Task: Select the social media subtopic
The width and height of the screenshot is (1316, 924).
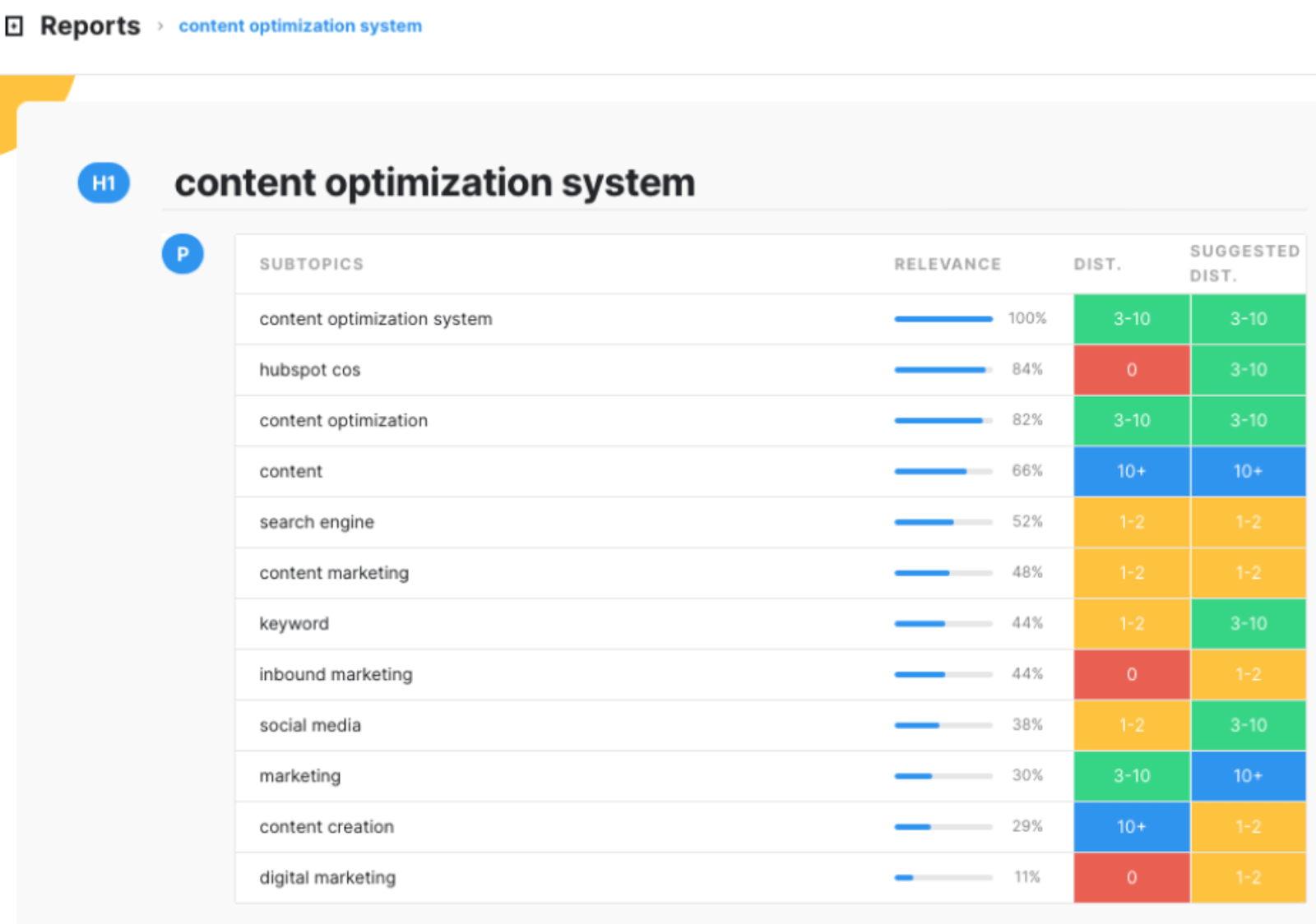Action: 310,725
